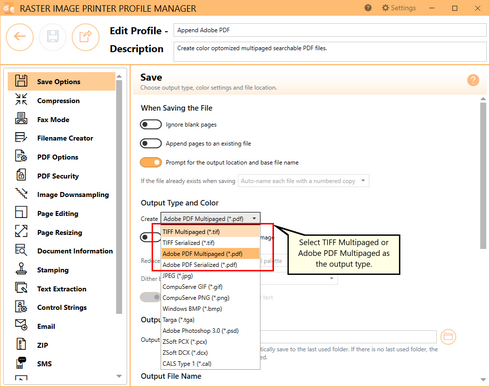Select the Stamping icon

point(21,269)
